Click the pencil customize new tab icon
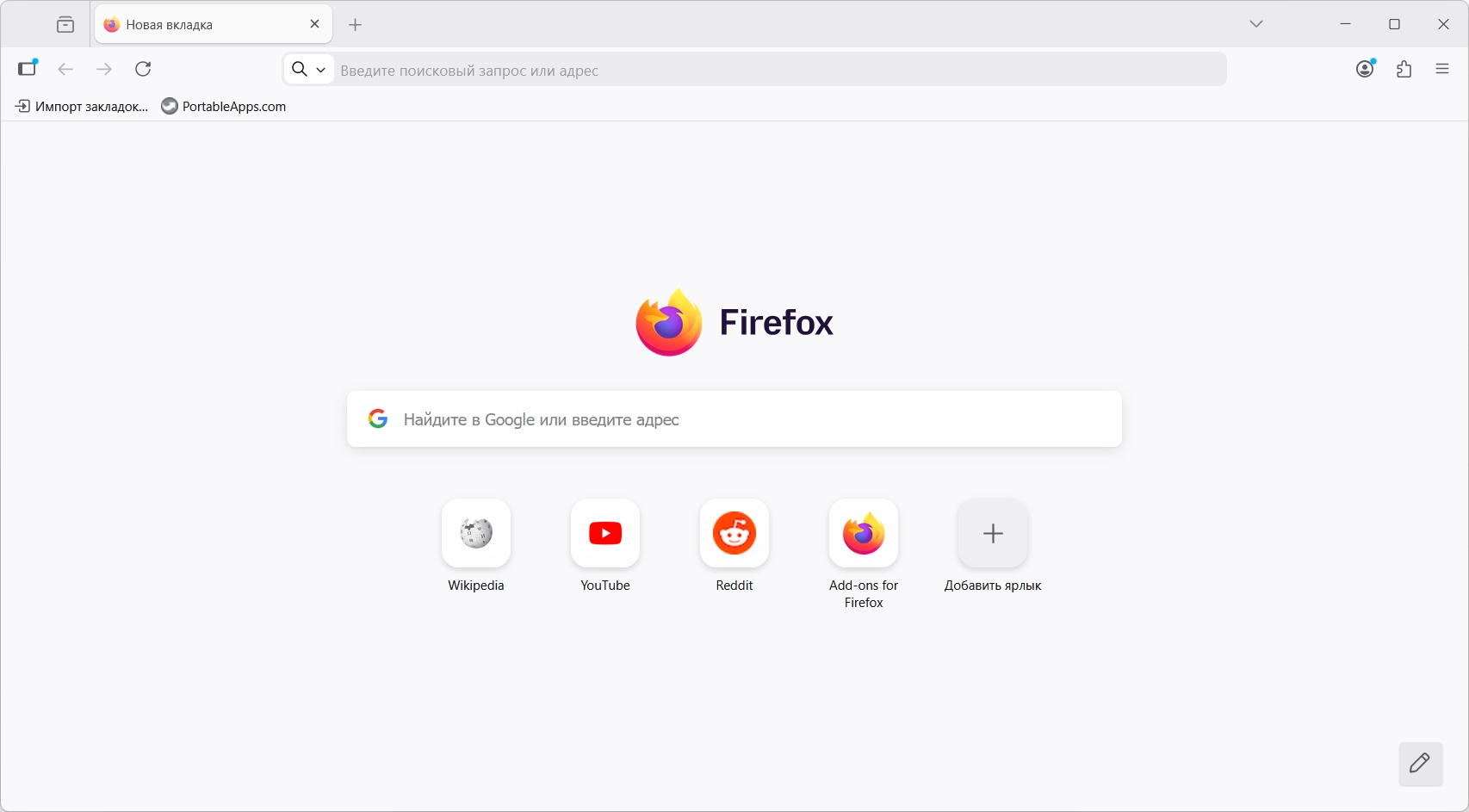Screen dimensions: 1469x812 pos(1421,763)
